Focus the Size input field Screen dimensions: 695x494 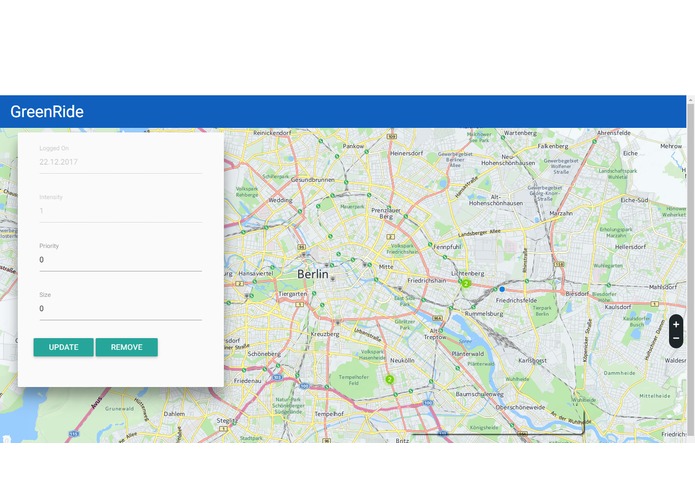coord(121,309)
